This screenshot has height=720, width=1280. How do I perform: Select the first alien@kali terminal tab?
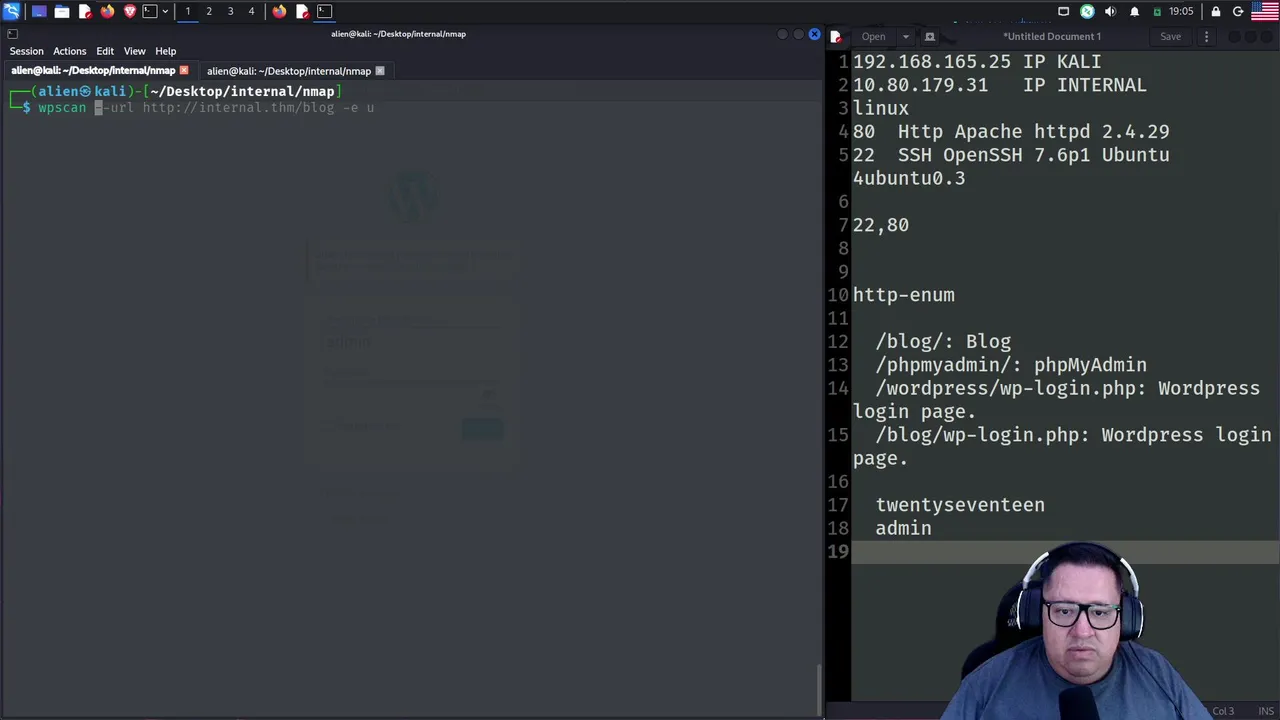pyautogui.click(x=93, y=71)
